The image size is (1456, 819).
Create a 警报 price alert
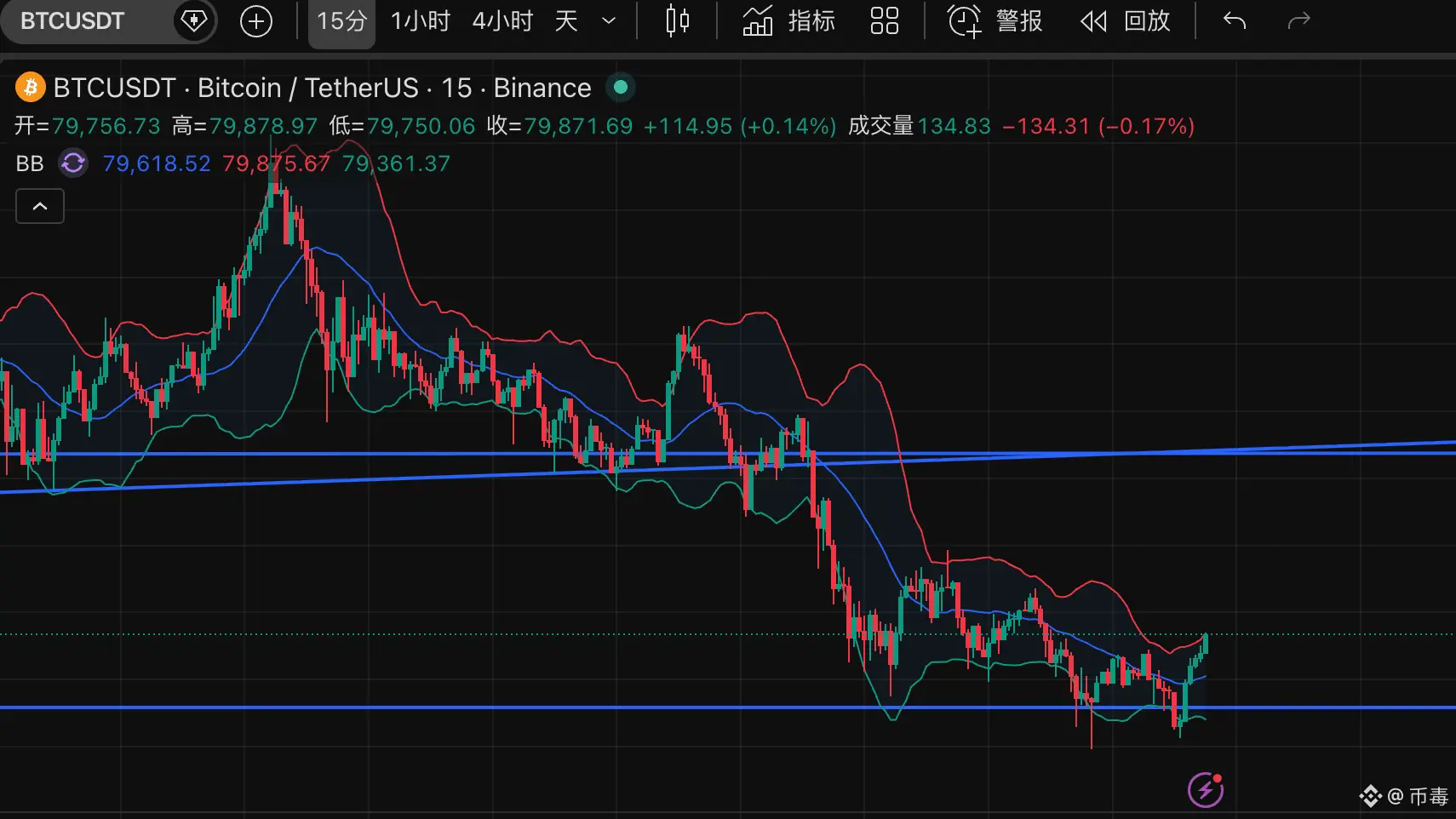[x=995, y=20]
